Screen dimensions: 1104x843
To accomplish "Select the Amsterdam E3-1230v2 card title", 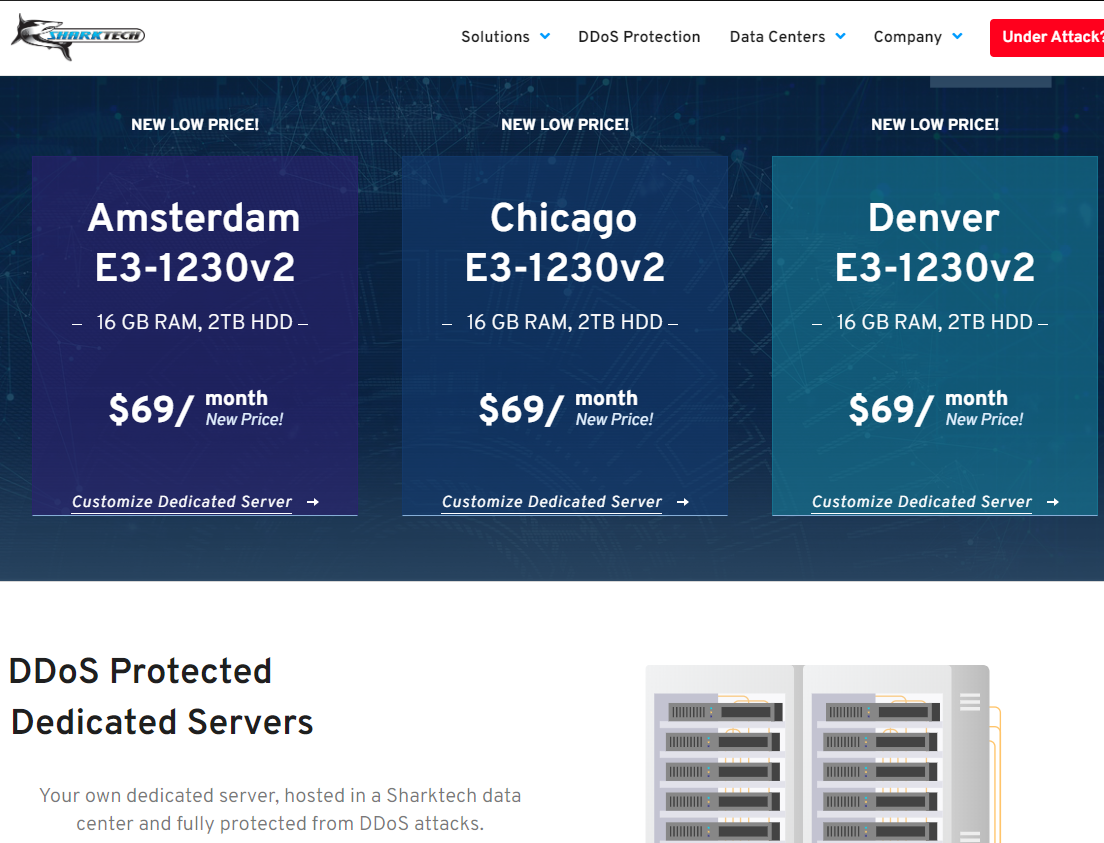I will [x=195, y=243].
